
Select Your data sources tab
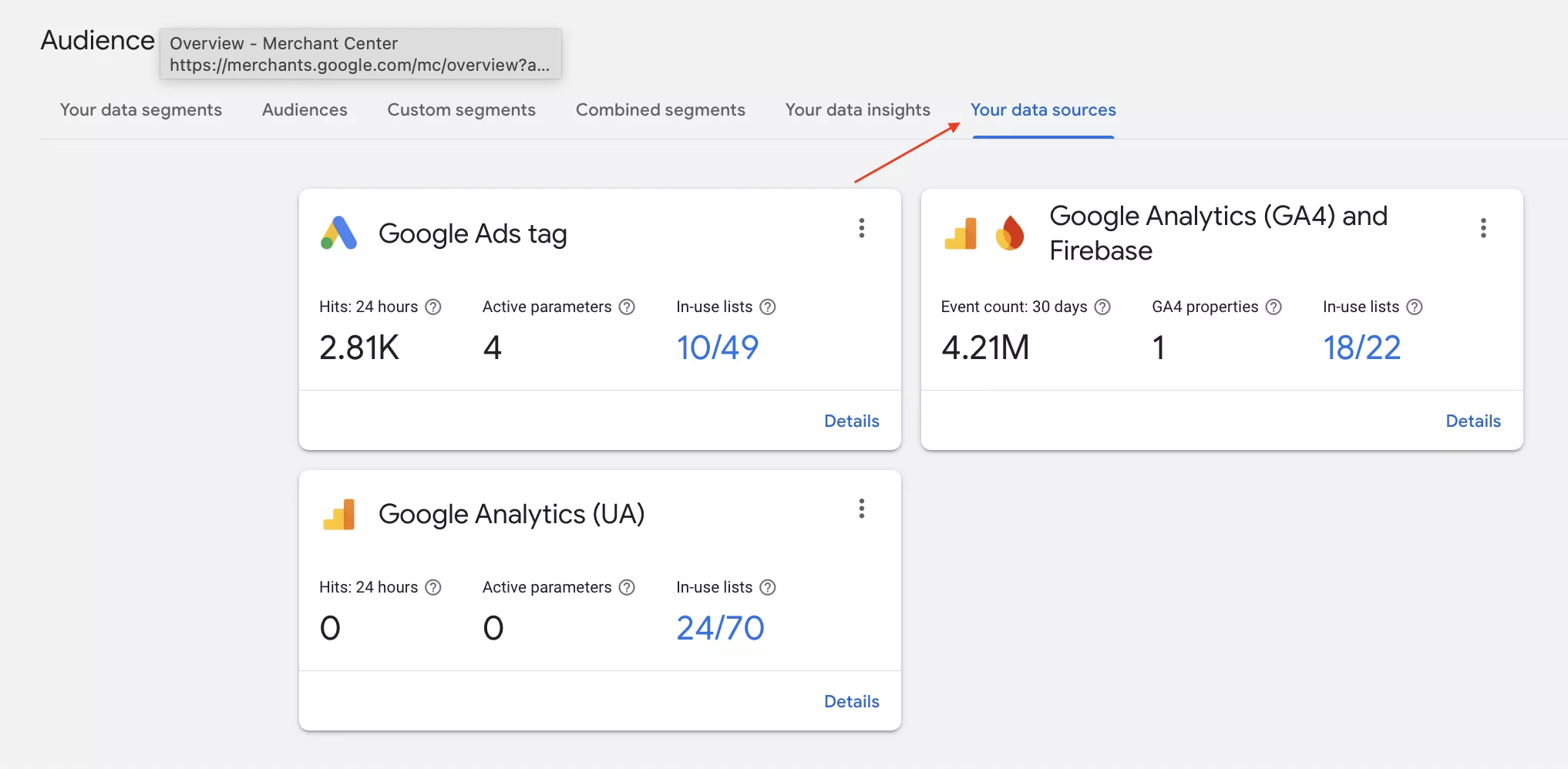point(1043,109)
